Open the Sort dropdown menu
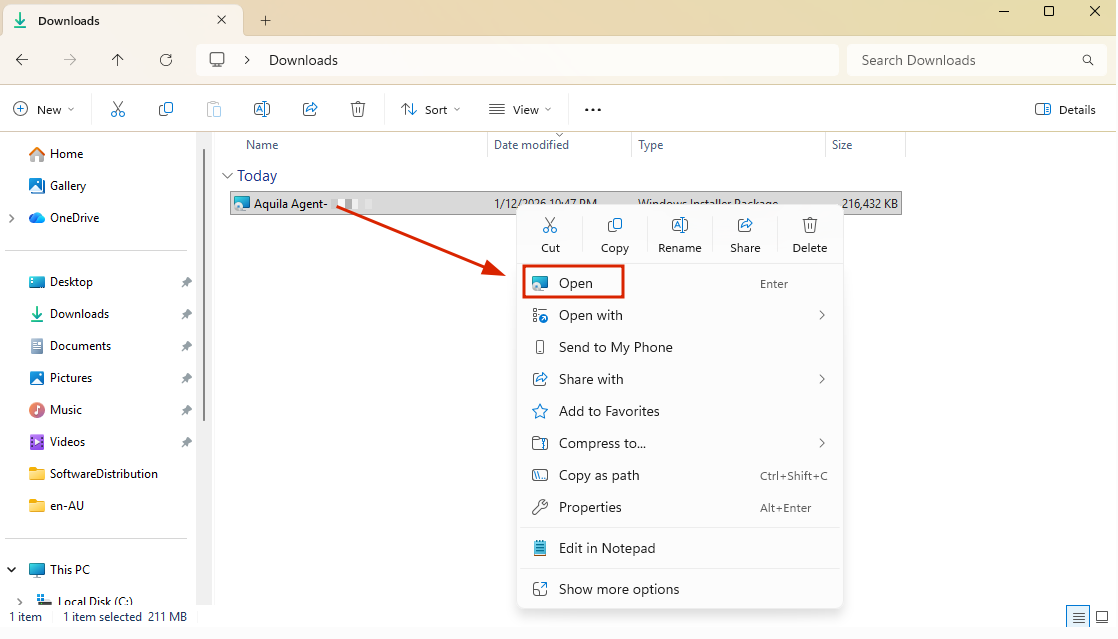1118x639 pixels. click(431, 110)
